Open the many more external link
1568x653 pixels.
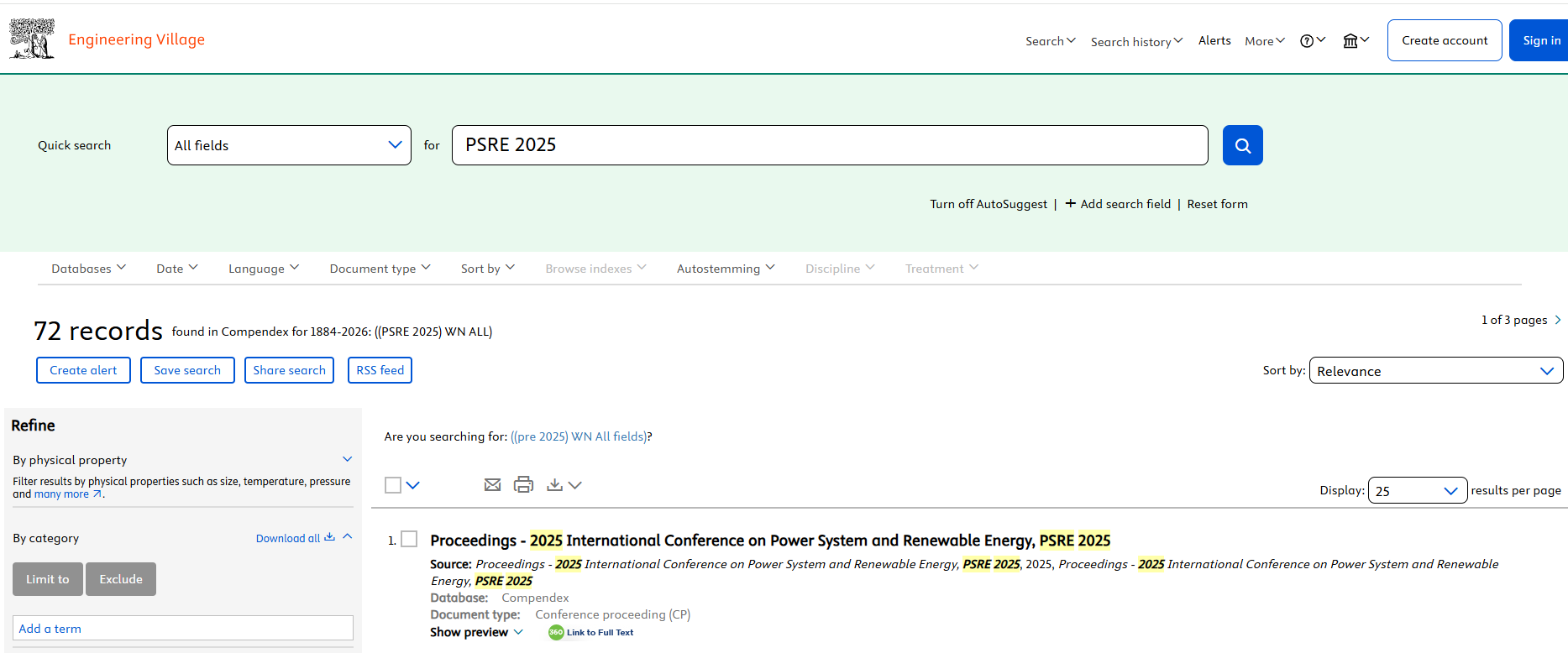pos(68,494)
